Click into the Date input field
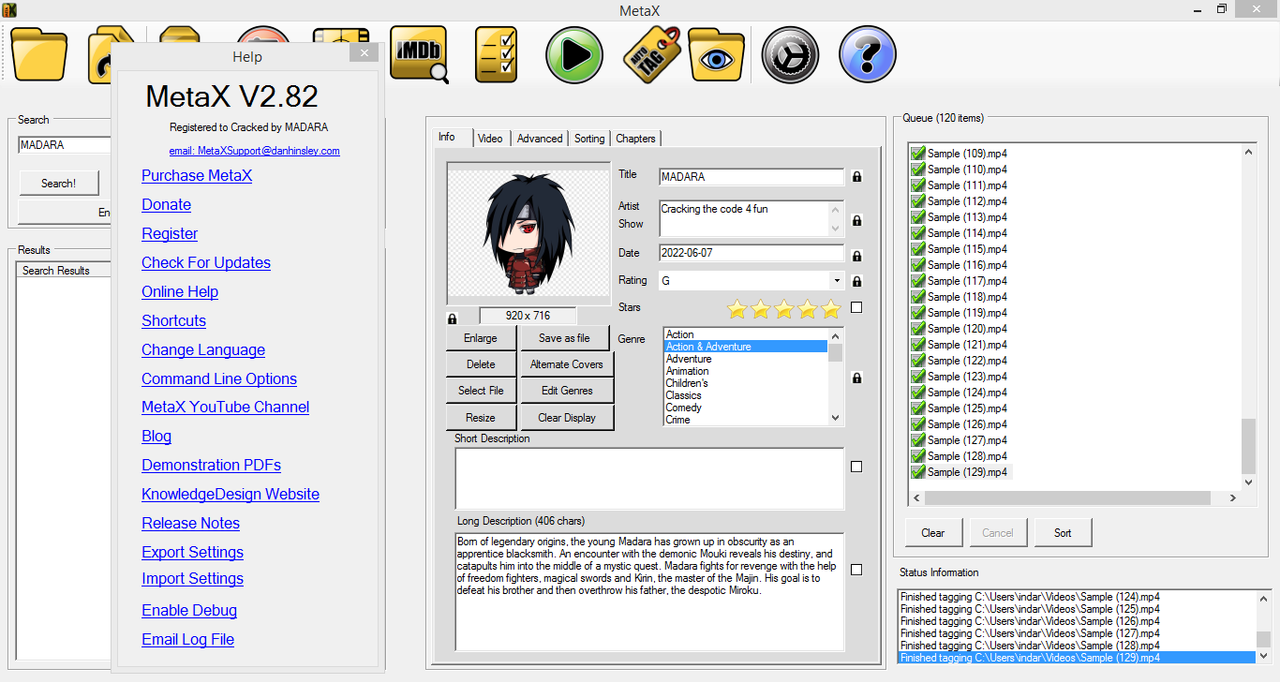 (752, 253)
